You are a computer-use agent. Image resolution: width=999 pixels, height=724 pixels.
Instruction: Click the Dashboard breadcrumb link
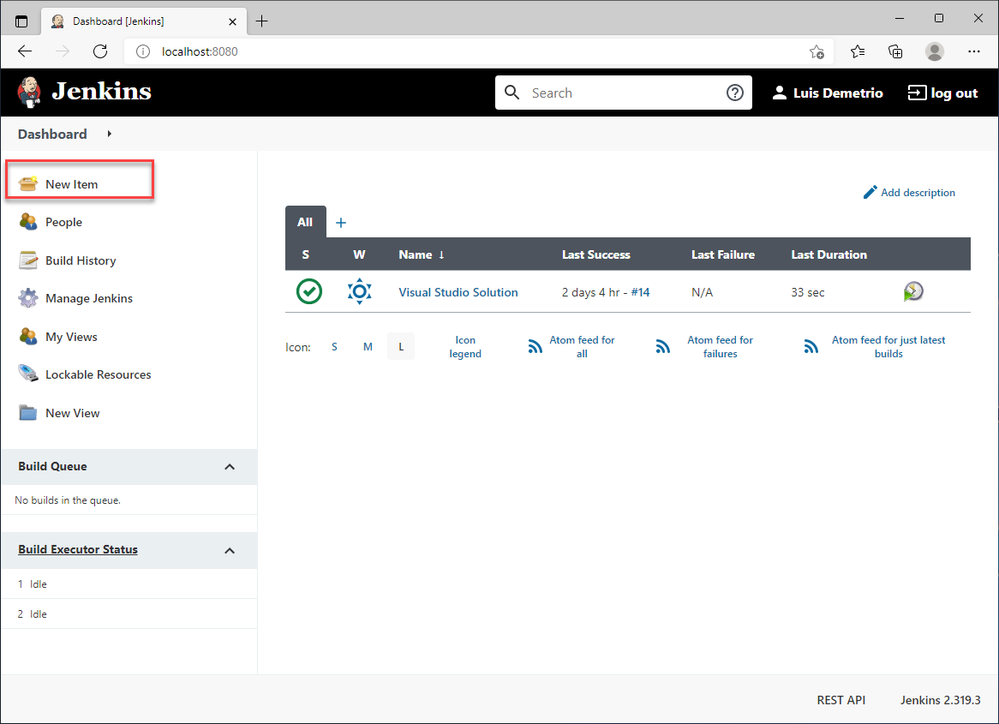(x=52, y=134)
